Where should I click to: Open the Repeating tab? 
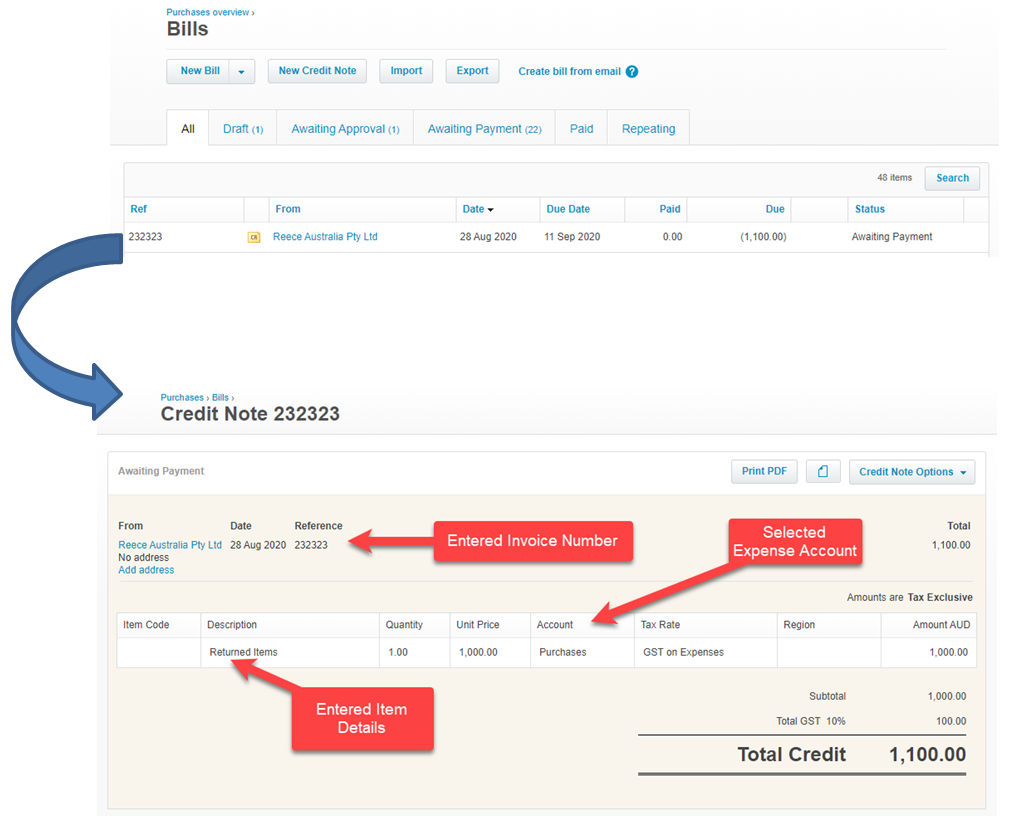pyautogui.click(x=648, y=129)
